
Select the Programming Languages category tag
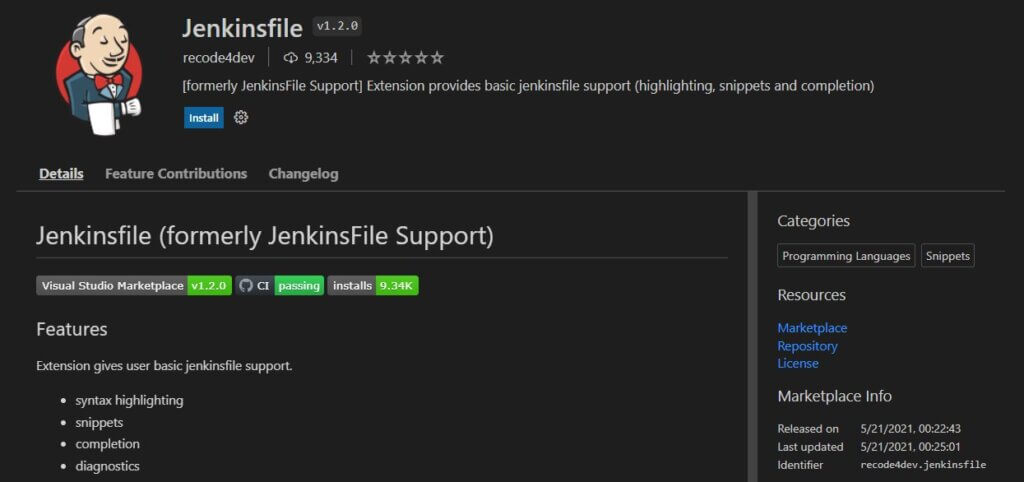[x=846, y=256]
